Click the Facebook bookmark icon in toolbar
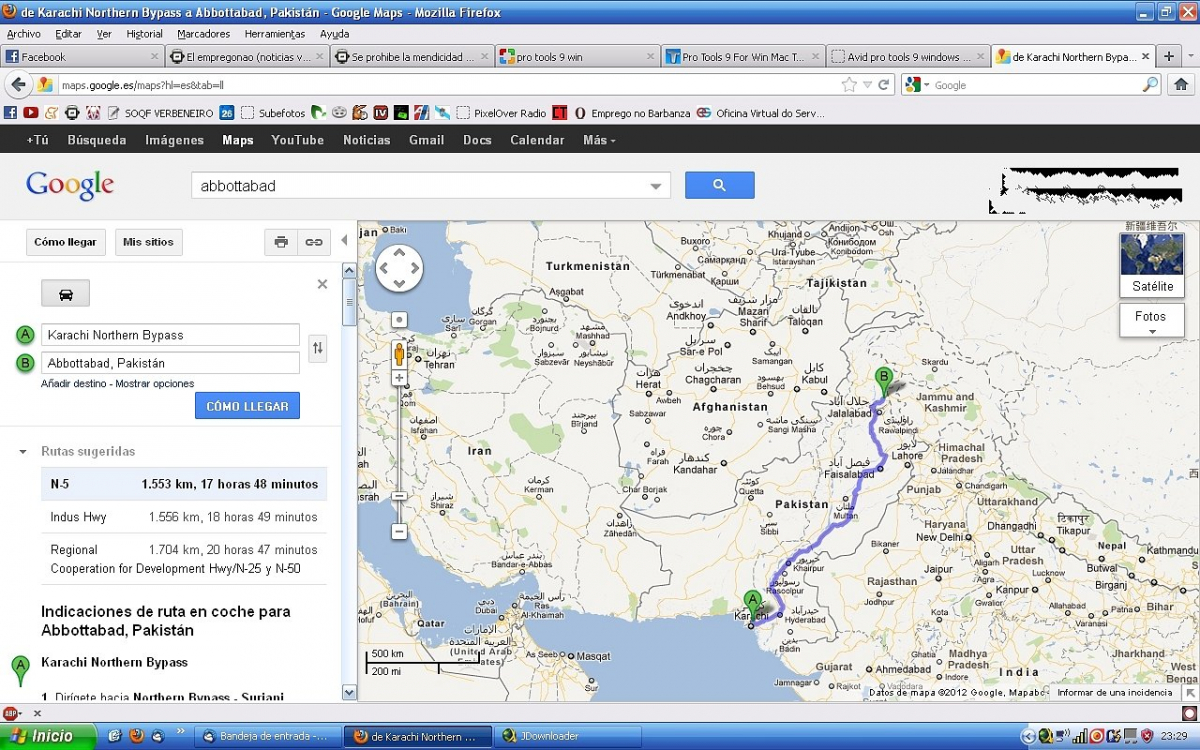The height and width of the screenshot is (750, 1200). coord(11,113)
